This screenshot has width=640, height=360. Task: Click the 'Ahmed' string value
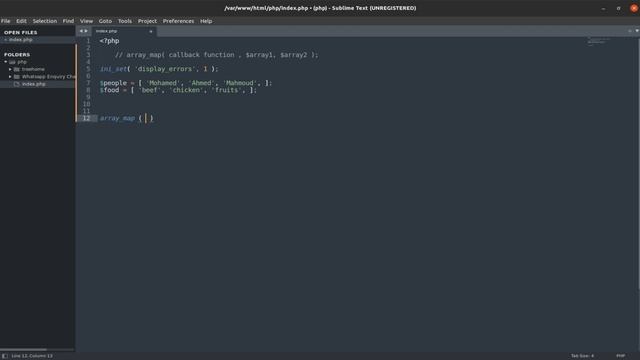pyautogui.click(x=202, y=83)
